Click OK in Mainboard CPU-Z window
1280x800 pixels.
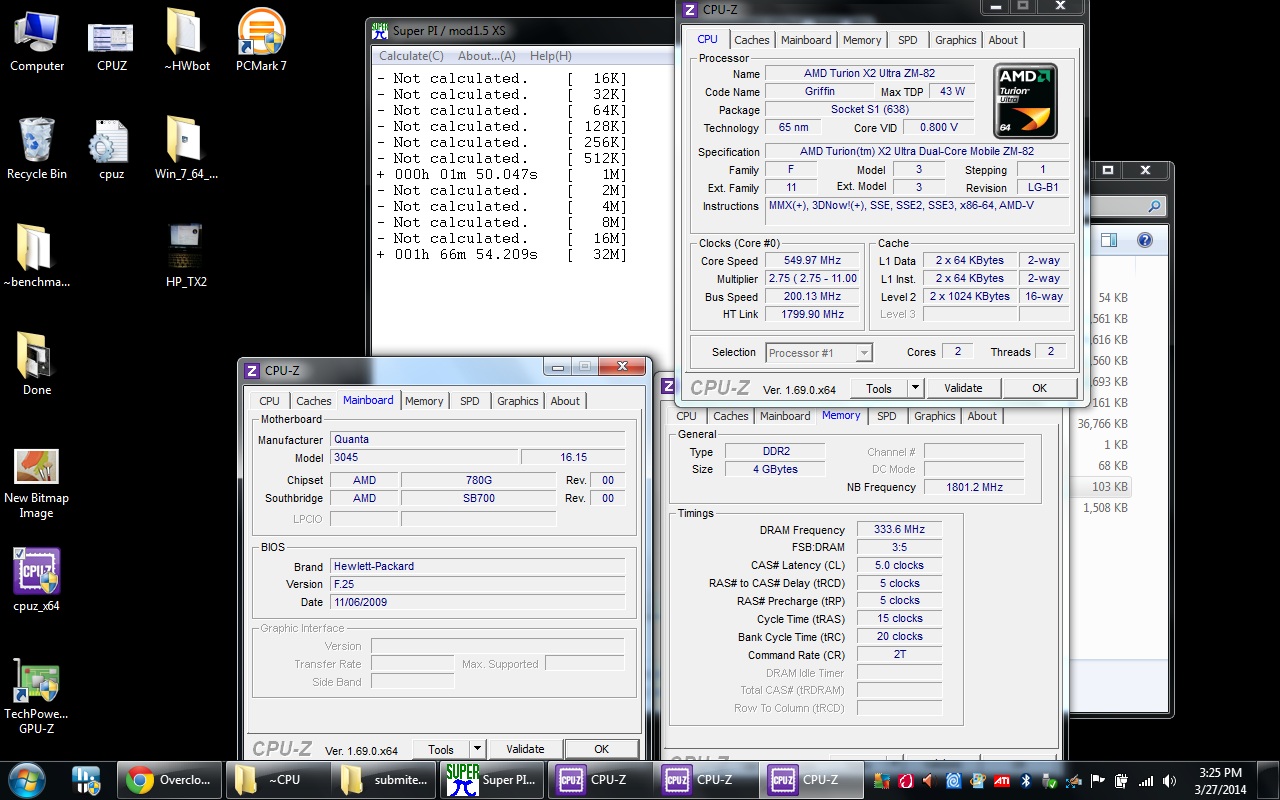(x=601, y=749)
